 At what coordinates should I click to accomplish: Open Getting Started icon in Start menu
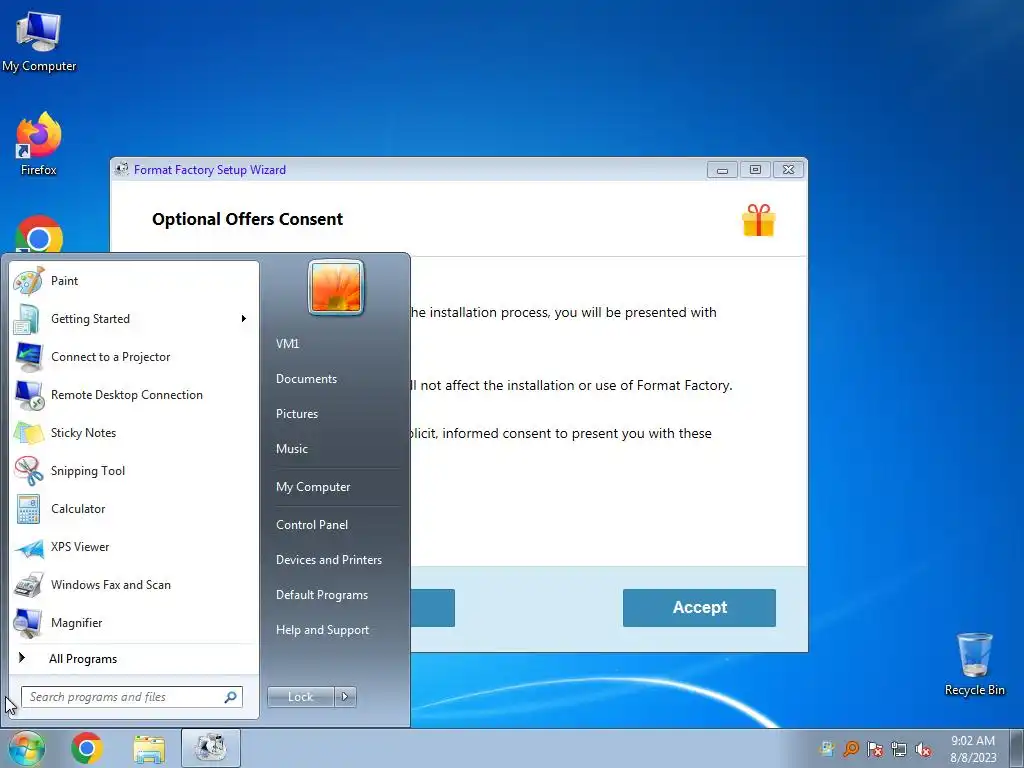coord(28,319)
